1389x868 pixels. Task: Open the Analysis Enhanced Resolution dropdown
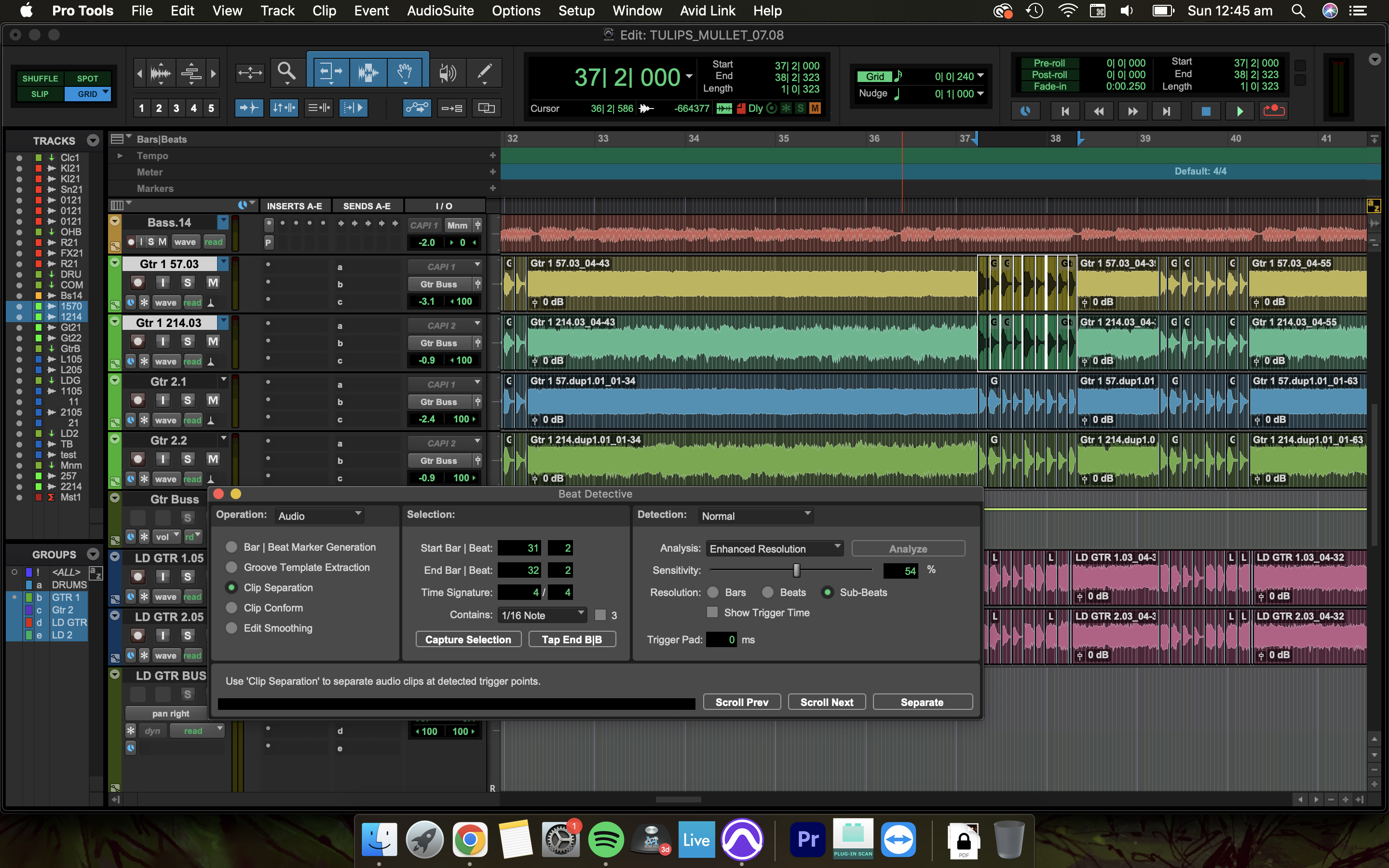[774, 548]
